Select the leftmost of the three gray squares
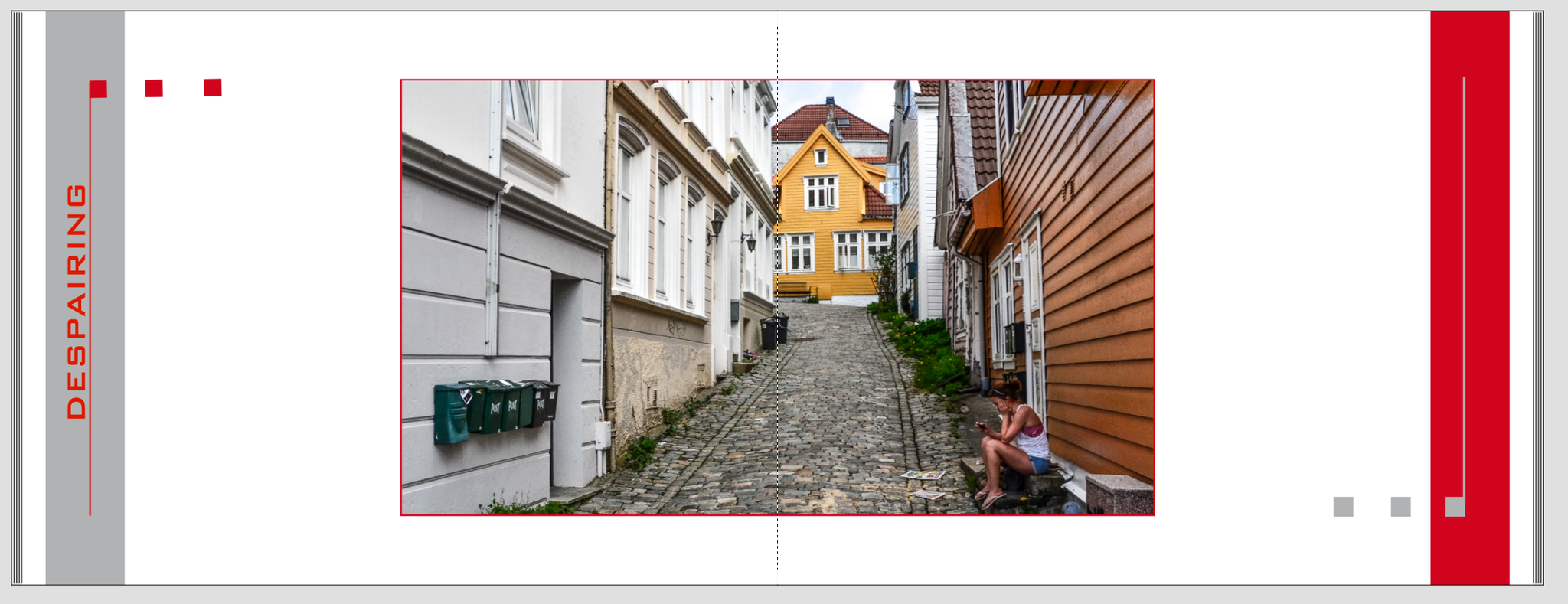 pyautogui.click(x=1343, y=507)
